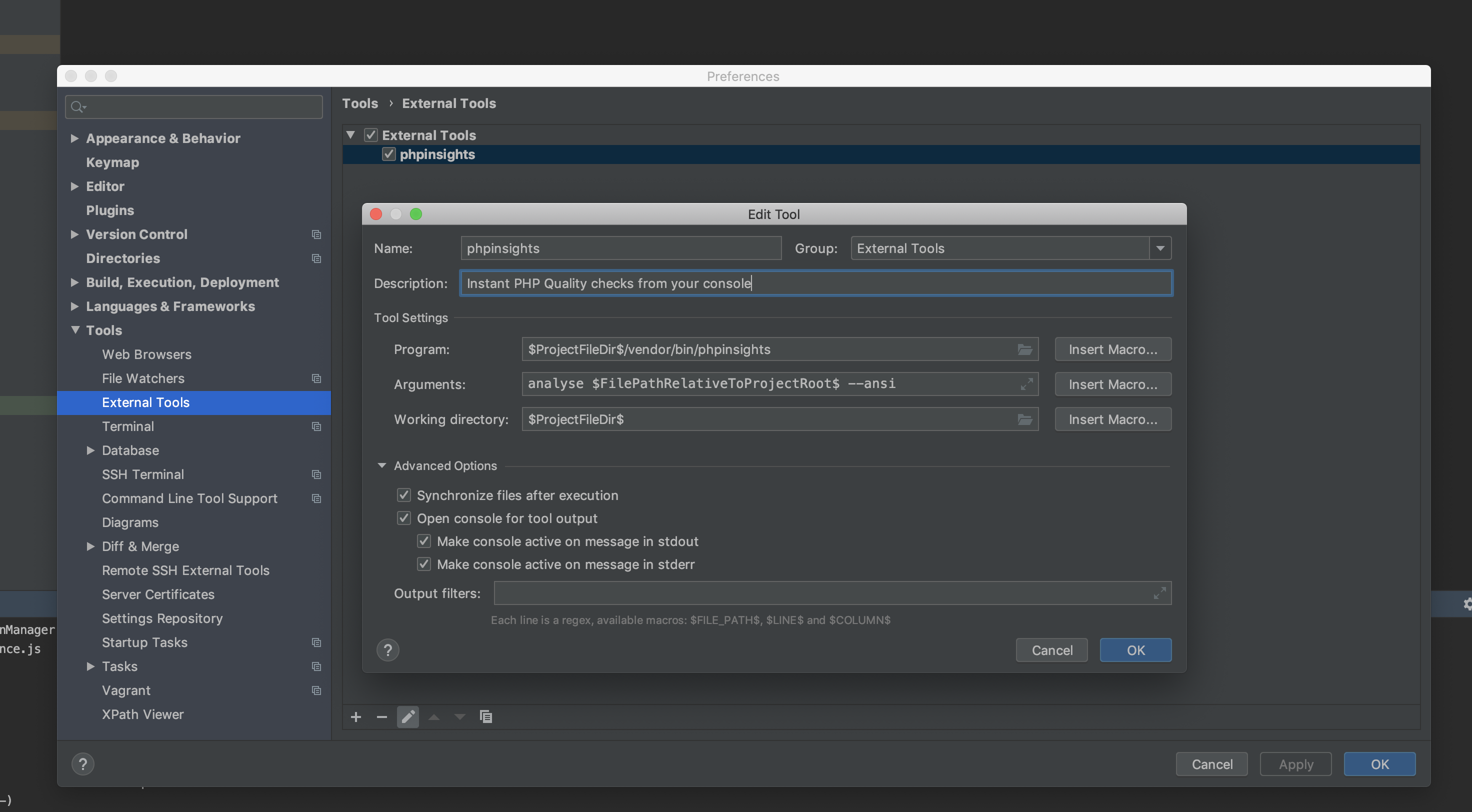Open the Group dropdown
1472x812 pixels.
[x=1160, y=248]
